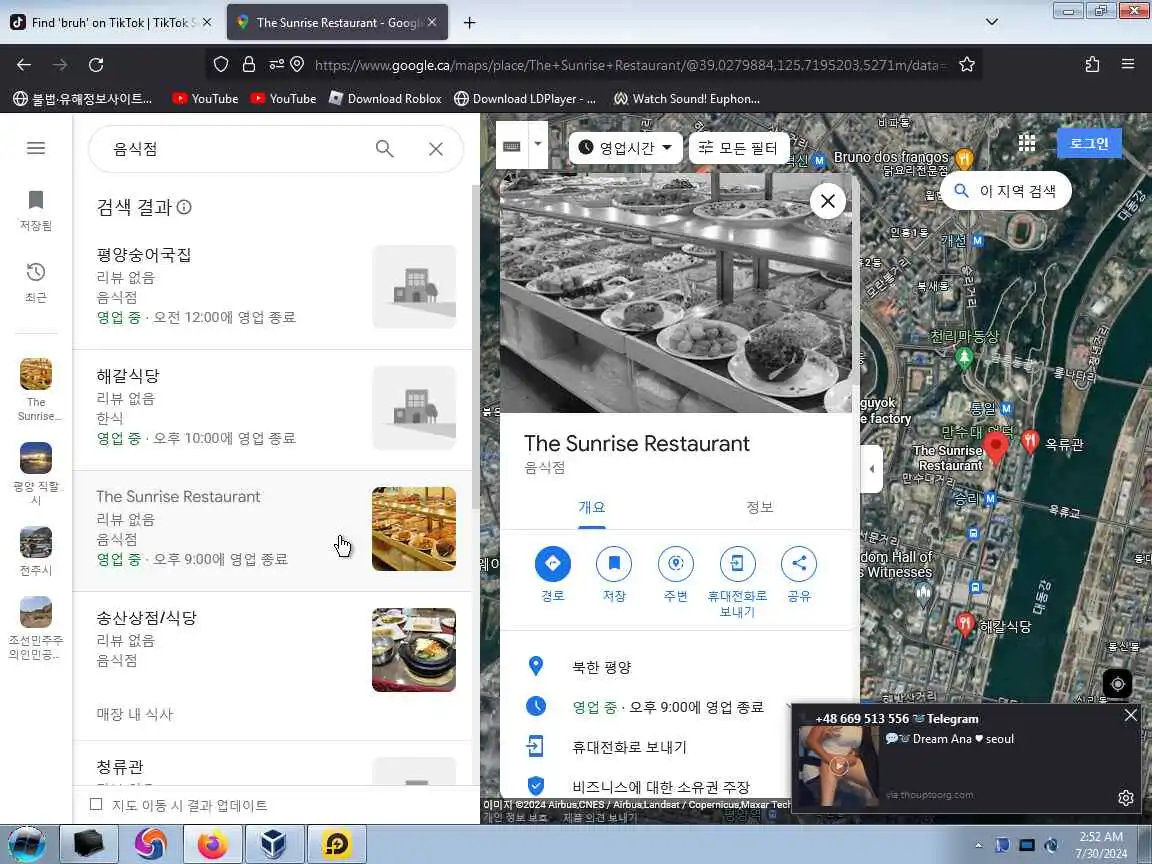
Task: Open the tracking protection shield icon
Action: click(x=220, y=65)
